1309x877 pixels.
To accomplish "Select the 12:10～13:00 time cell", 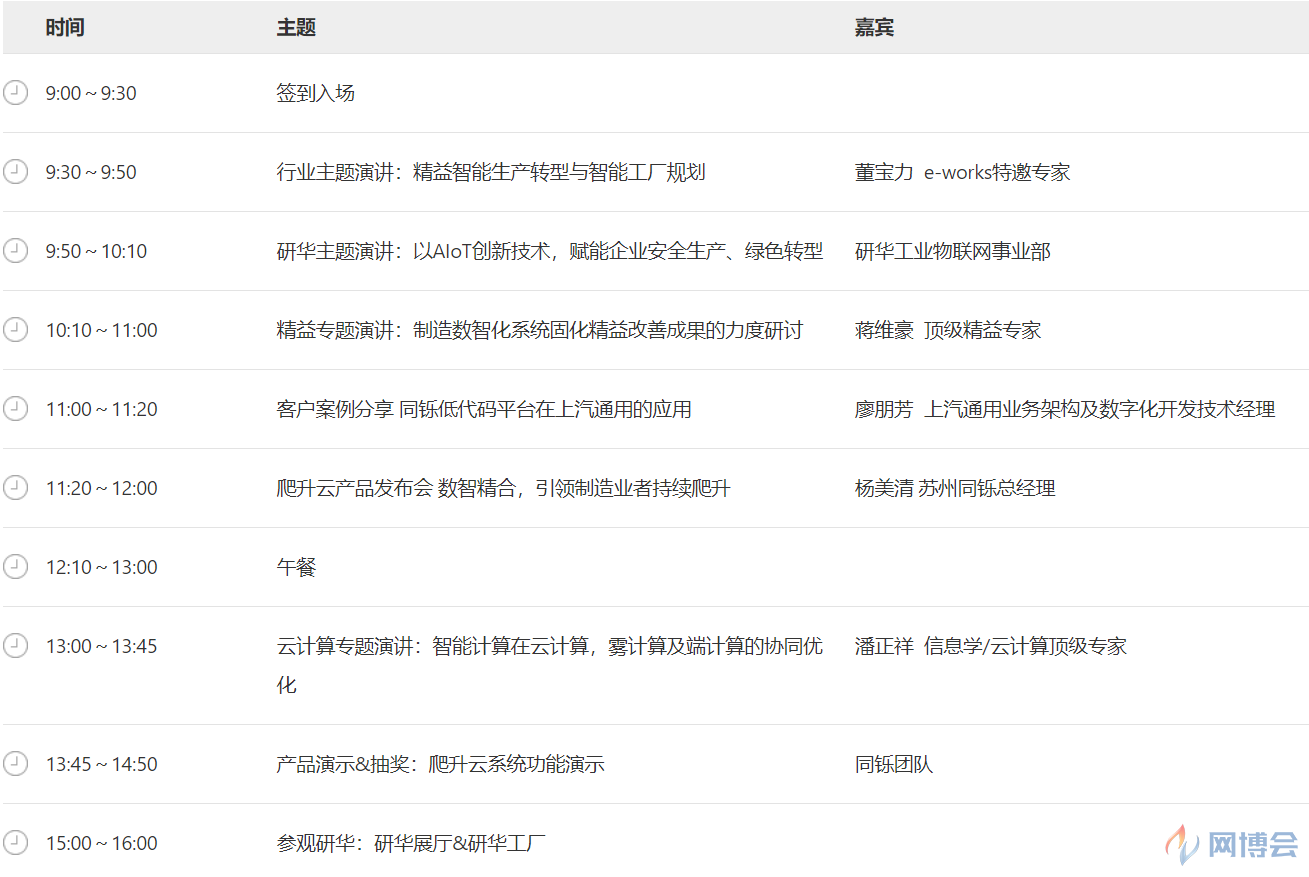I will coord(102,568).
